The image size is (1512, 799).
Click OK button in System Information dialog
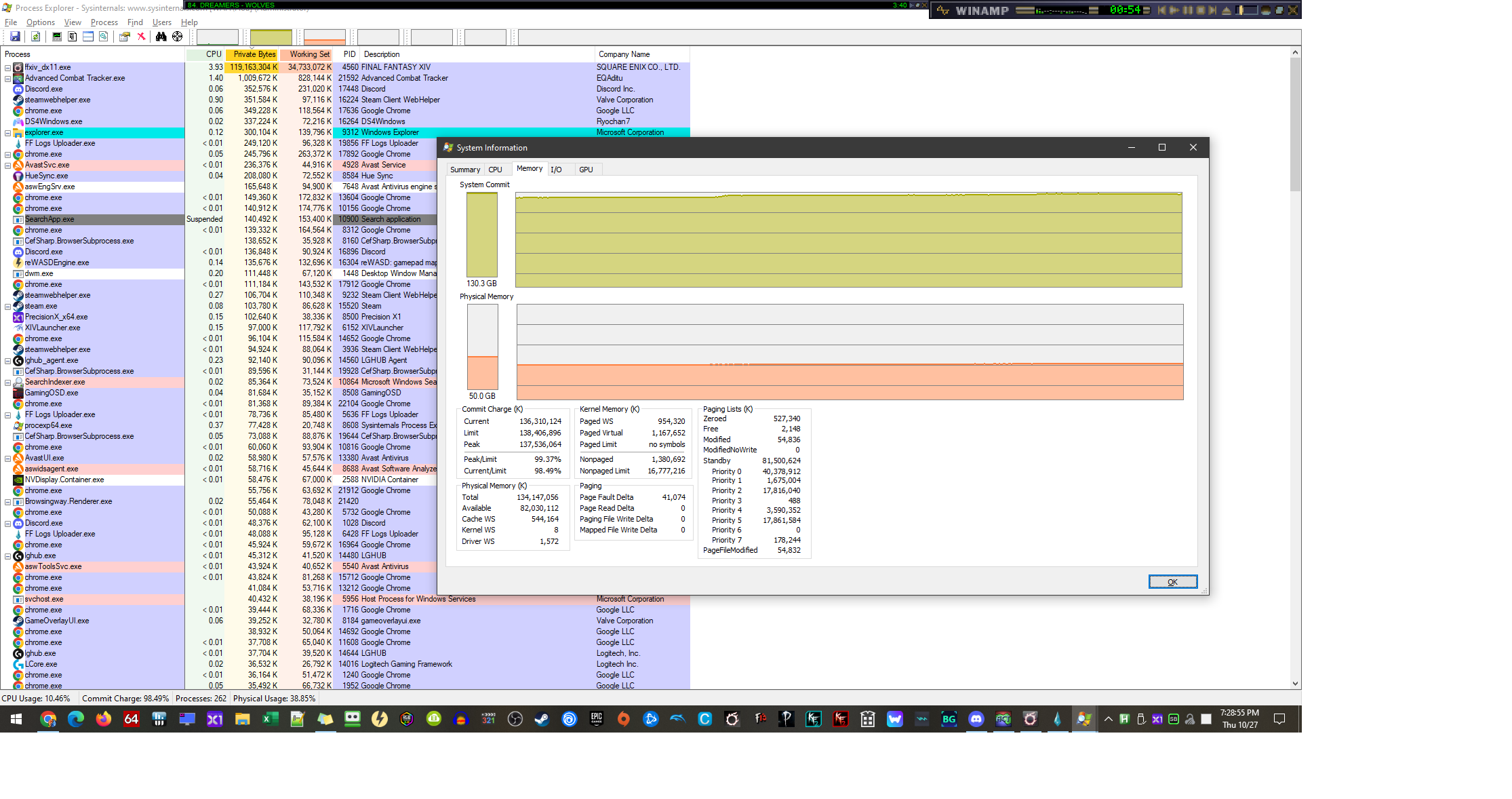pyautogui.click(x=1172, y=582)
